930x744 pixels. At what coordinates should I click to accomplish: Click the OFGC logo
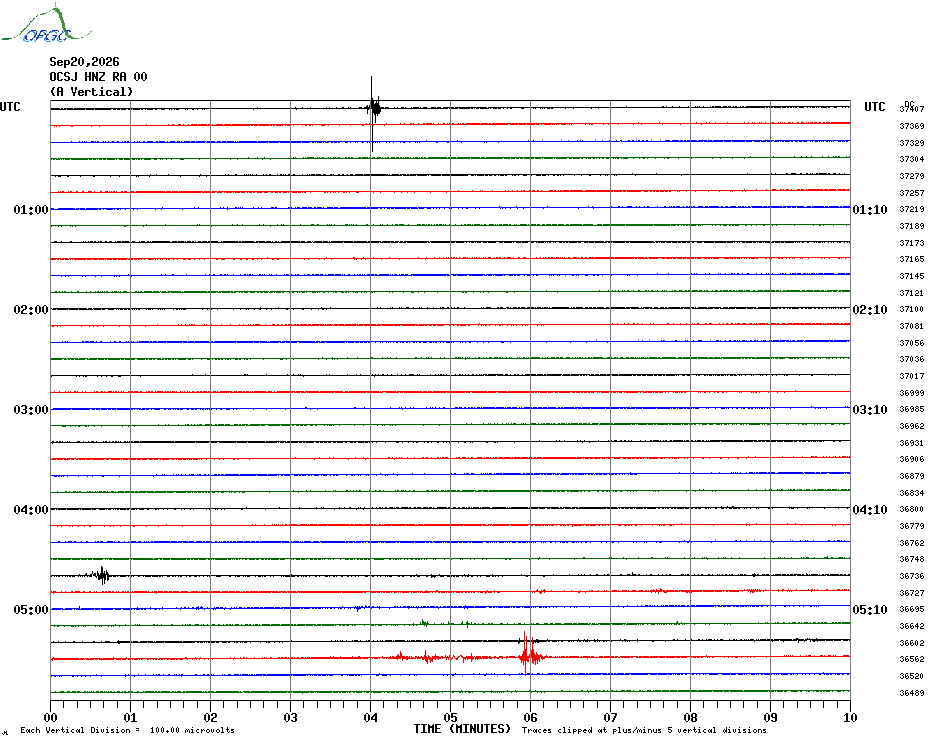pos(46,24)
